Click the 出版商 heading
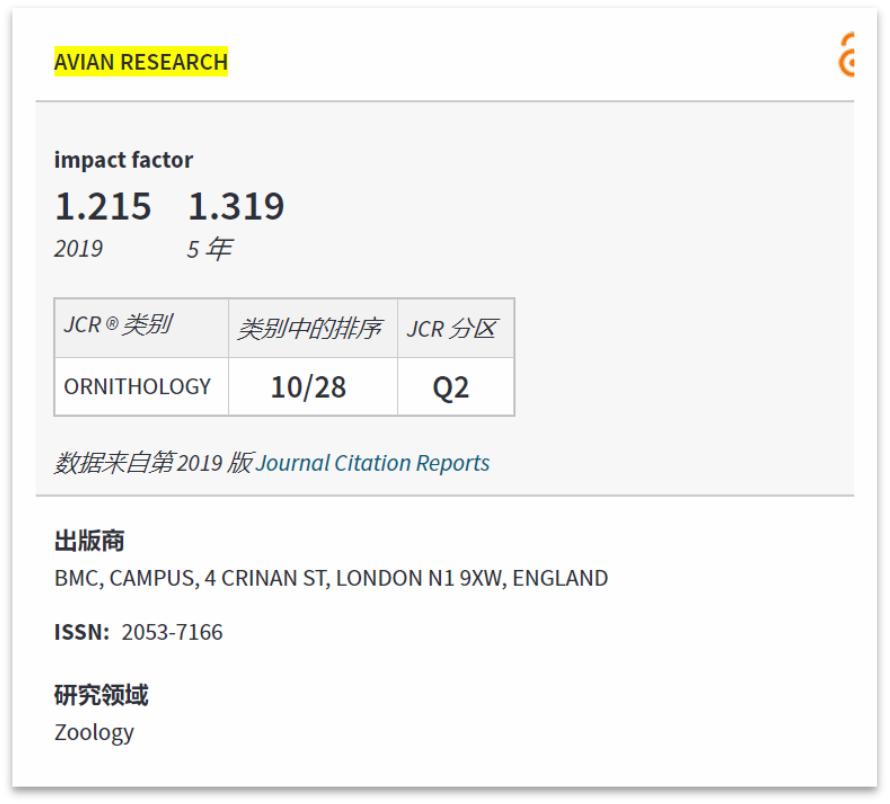890x804 pixels. (89, 541)
